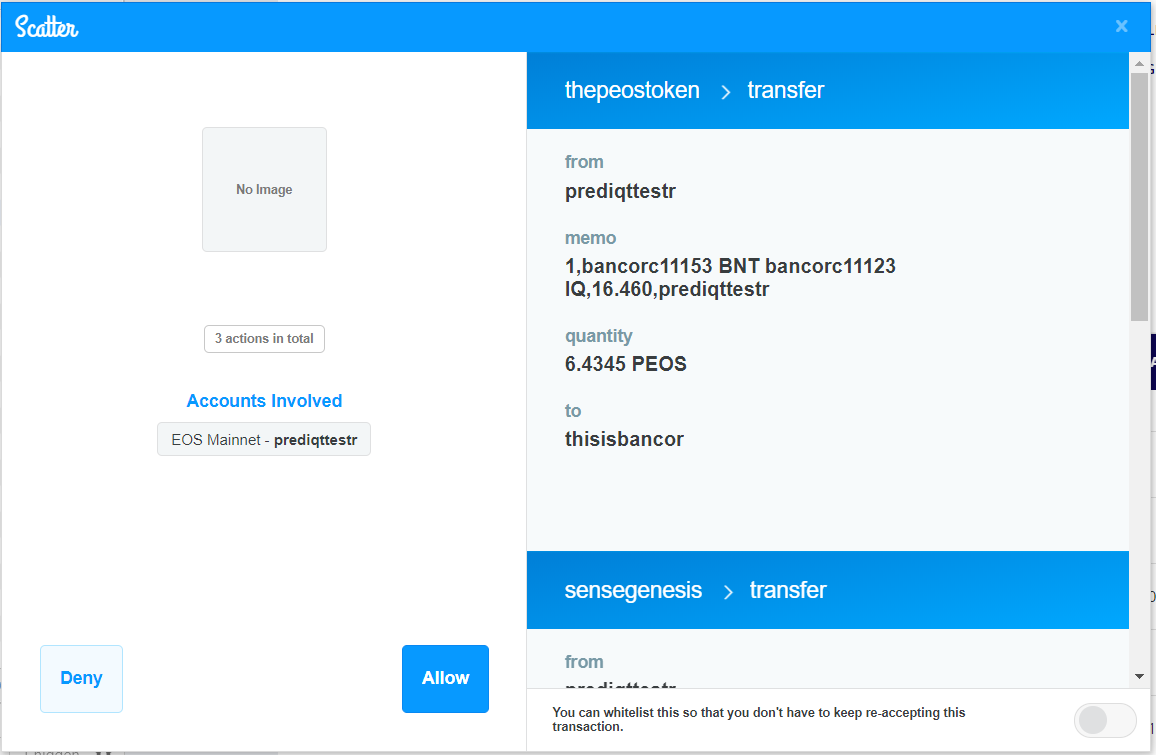Click the from label under thepeostoken
Image resolution: width=1156 pixels, height=755 pixels.
(x=584, y=161)
